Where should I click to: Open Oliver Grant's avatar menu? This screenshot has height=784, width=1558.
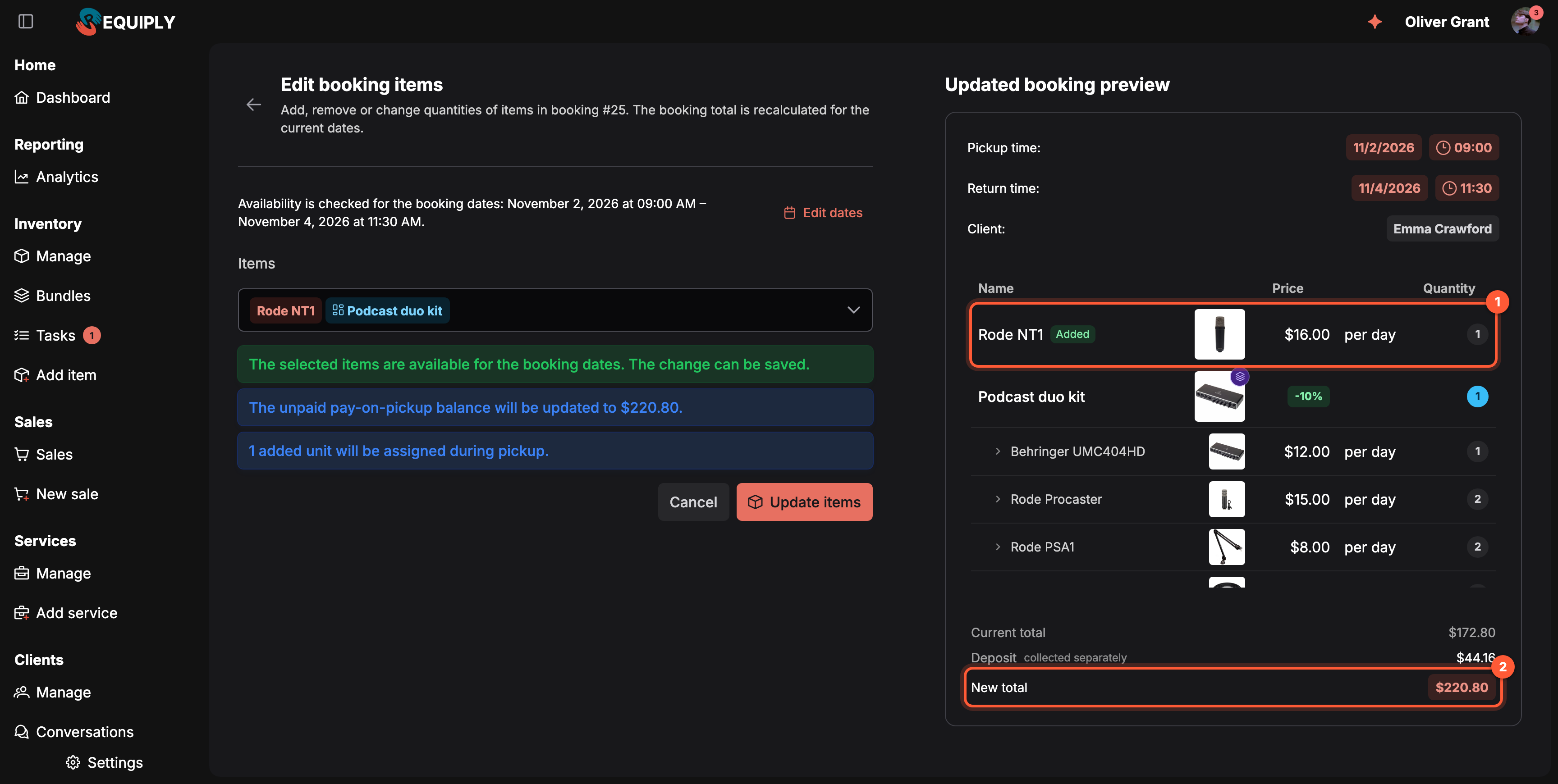pyautogui.click(x=1525, y=22)
